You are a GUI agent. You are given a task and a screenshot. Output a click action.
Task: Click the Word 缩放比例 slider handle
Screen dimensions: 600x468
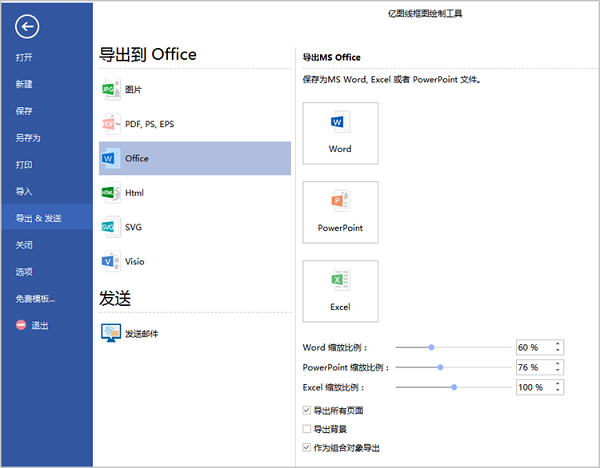pos(431,347)
